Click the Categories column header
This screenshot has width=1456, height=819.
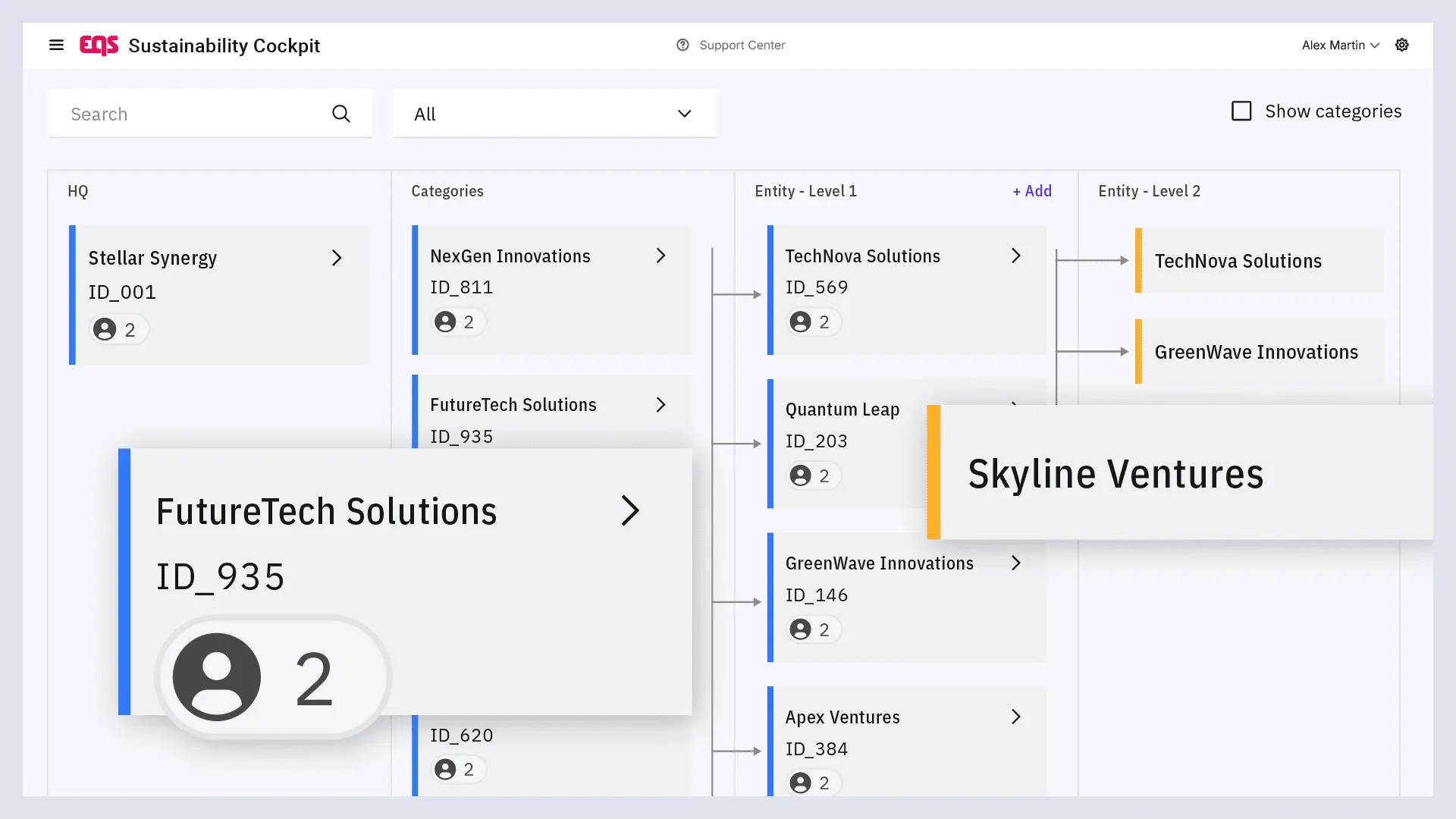tap(447, 191)
